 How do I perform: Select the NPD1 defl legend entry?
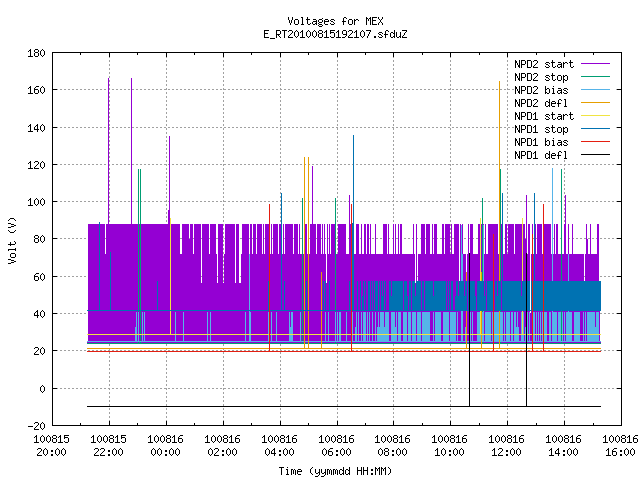[541, 155]
